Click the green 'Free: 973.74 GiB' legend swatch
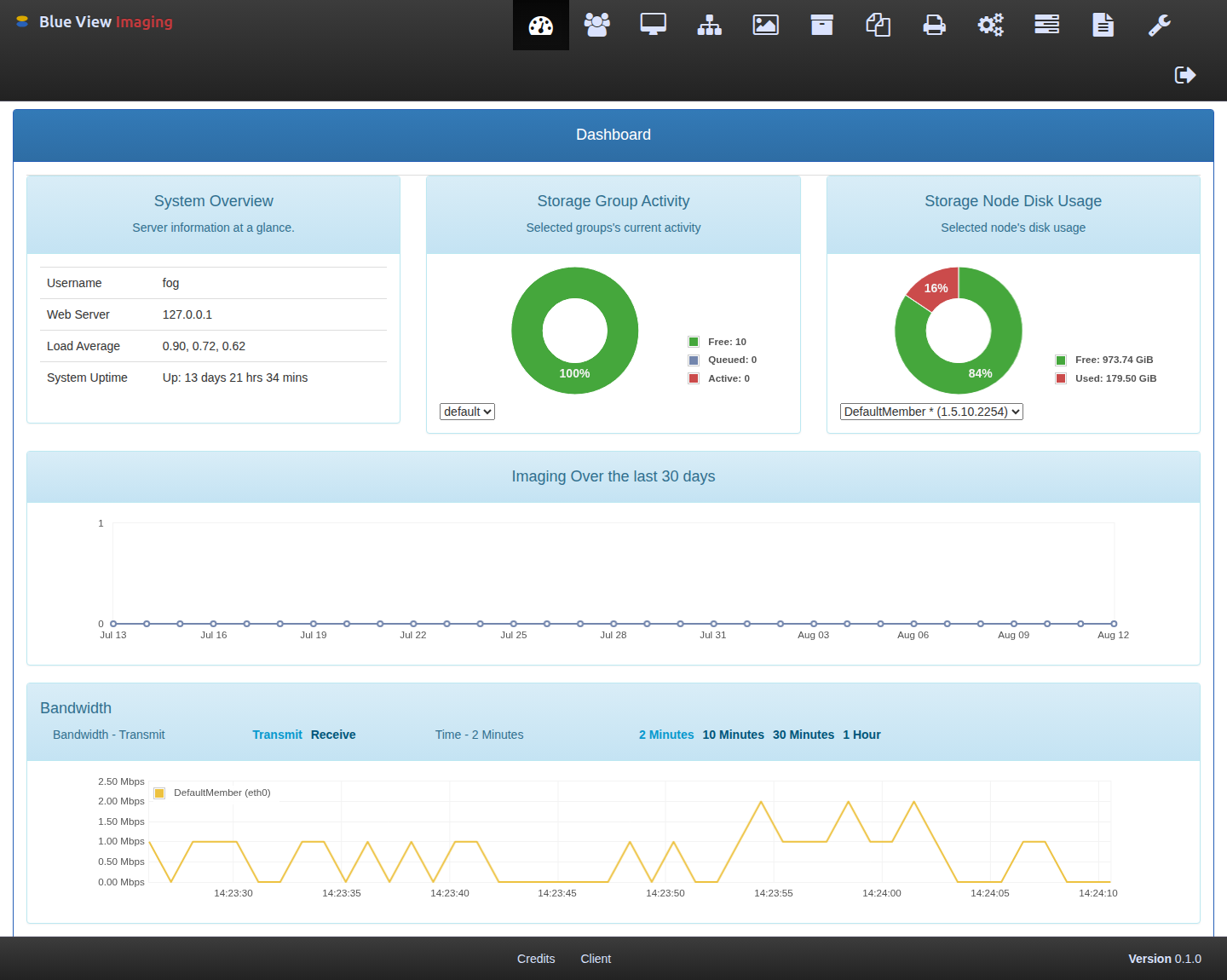The width and height of the screenshot is (1227, 980). (1061, 360)
